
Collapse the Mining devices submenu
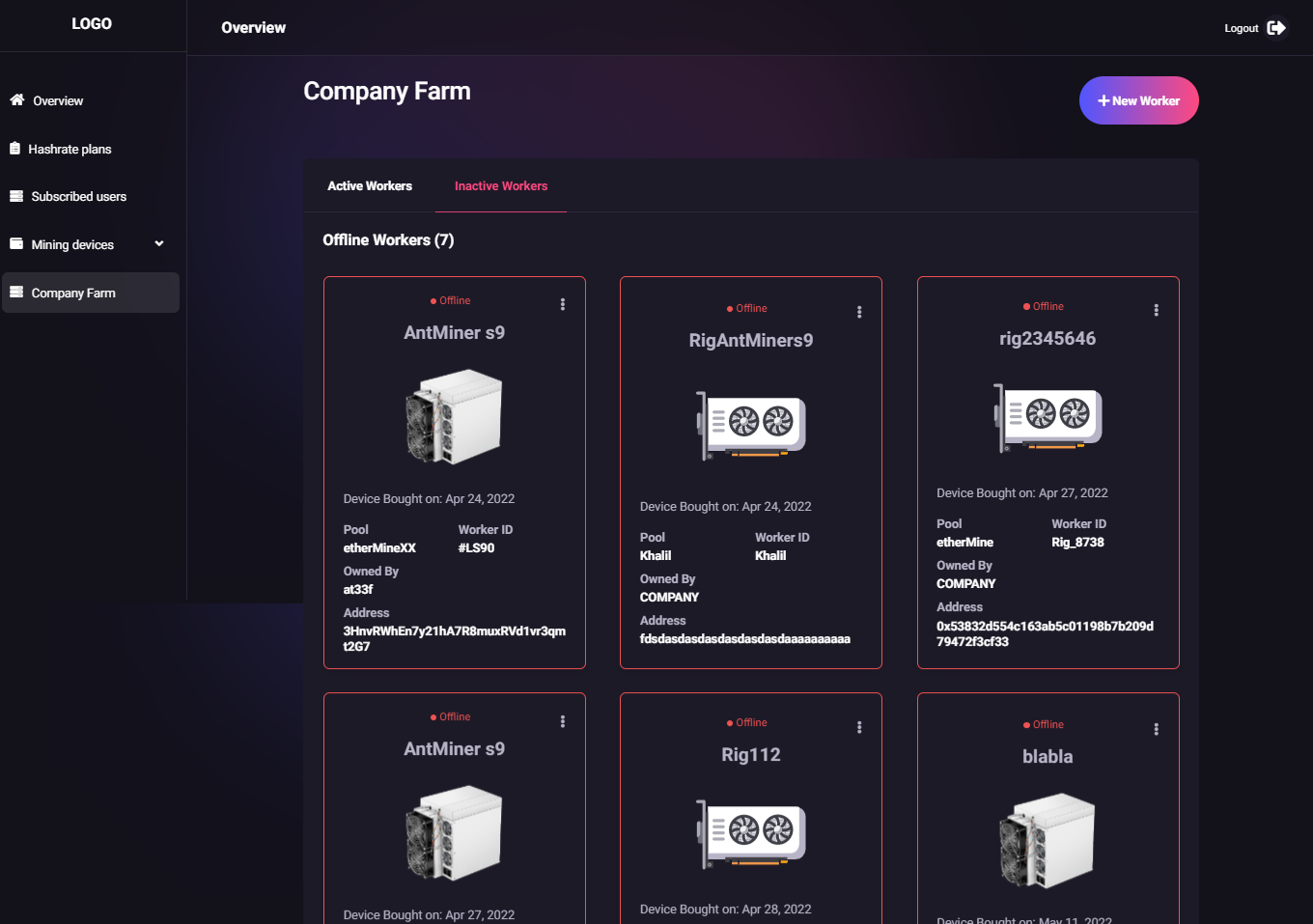158,243
